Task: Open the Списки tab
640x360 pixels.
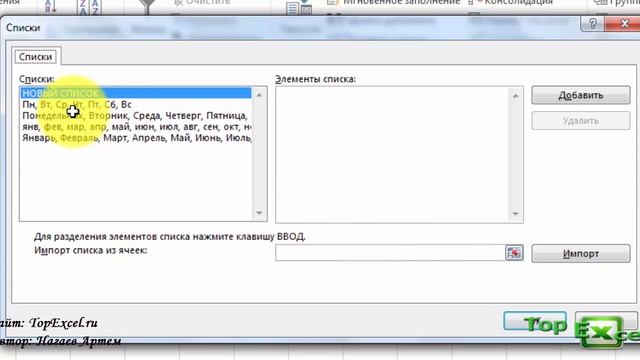Action: click(36, 57)
